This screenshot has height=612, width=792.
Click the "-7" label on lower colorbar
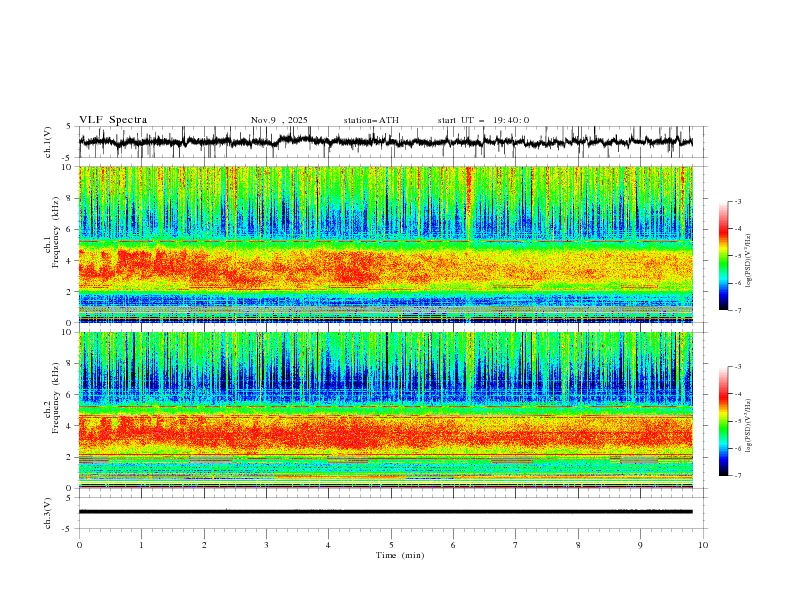[738, 476]
